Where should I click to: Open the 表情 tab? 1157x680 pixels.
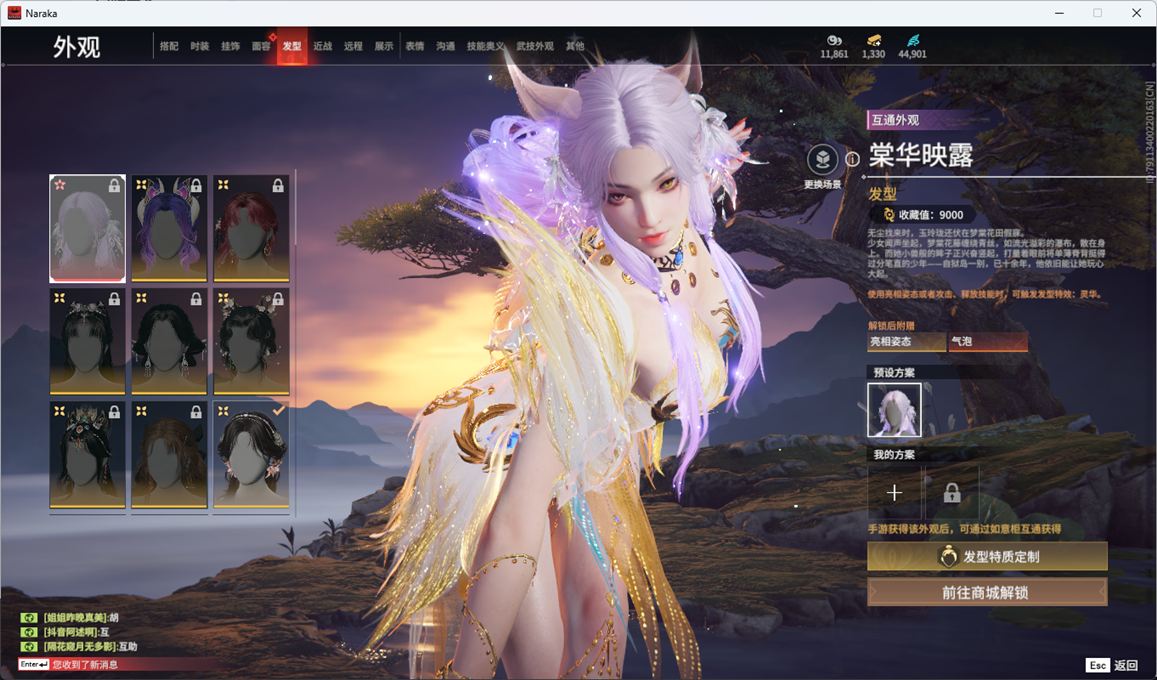(x=415, y=46)
